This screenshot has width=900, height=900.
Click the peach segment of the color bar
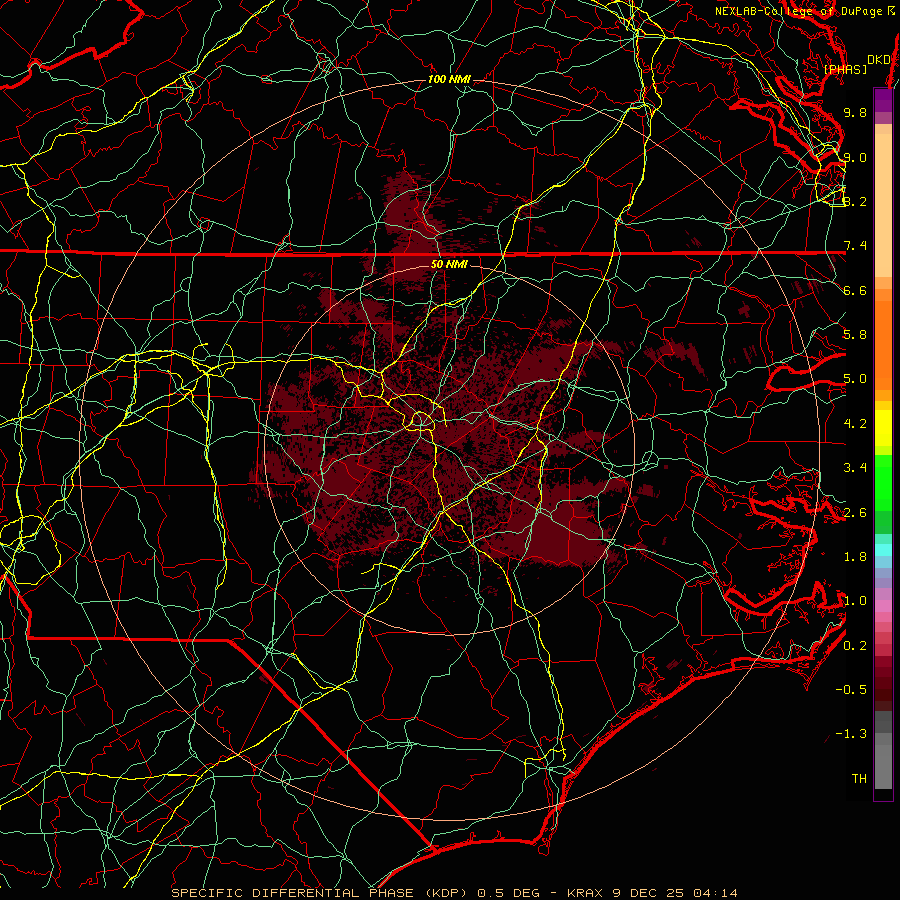click(883, 201)
